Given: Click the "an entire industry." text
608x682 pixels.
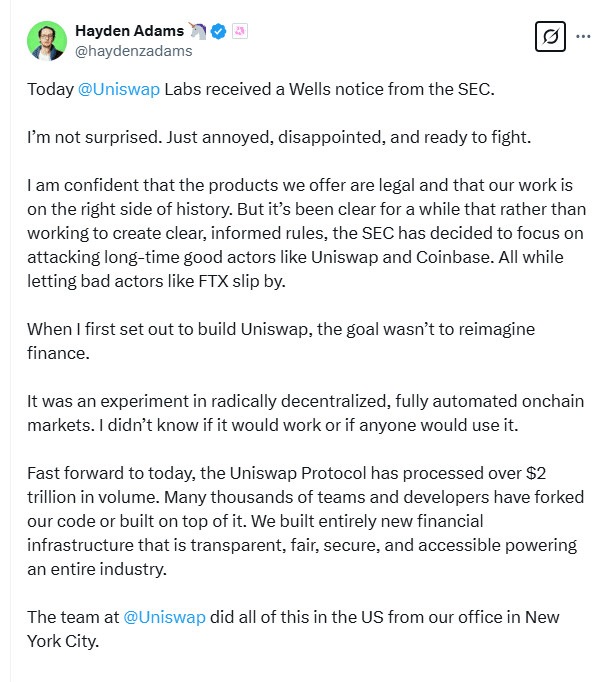Looking at the screenshot, I should [97, 569].
